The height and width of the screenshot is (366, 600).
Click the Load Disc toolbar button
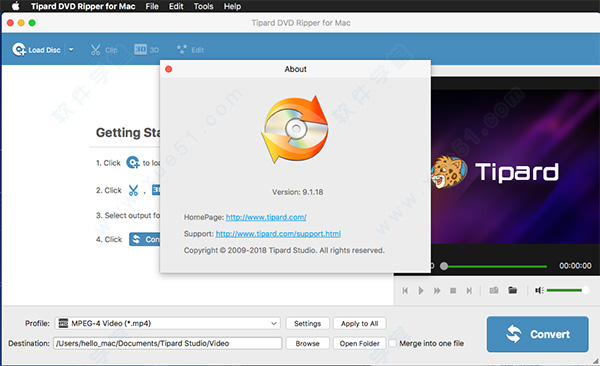click(x=36, y=50)
